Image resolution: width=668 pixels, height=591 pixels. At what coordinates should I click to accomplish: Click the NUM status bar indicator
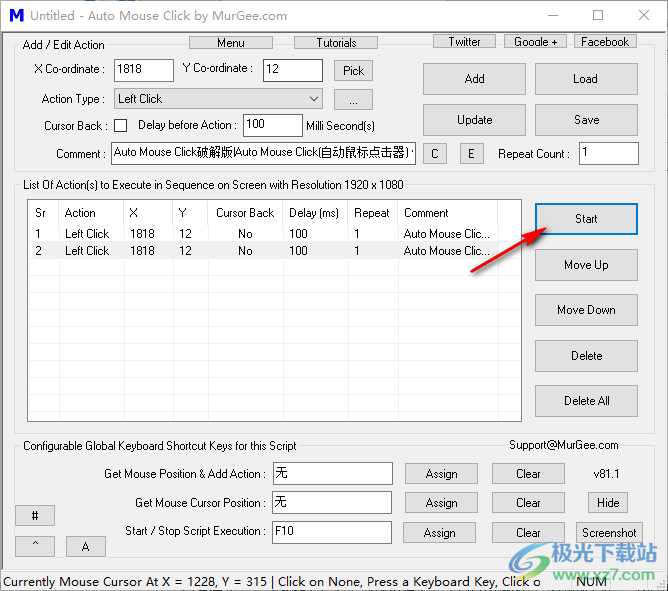coord(591,582)
